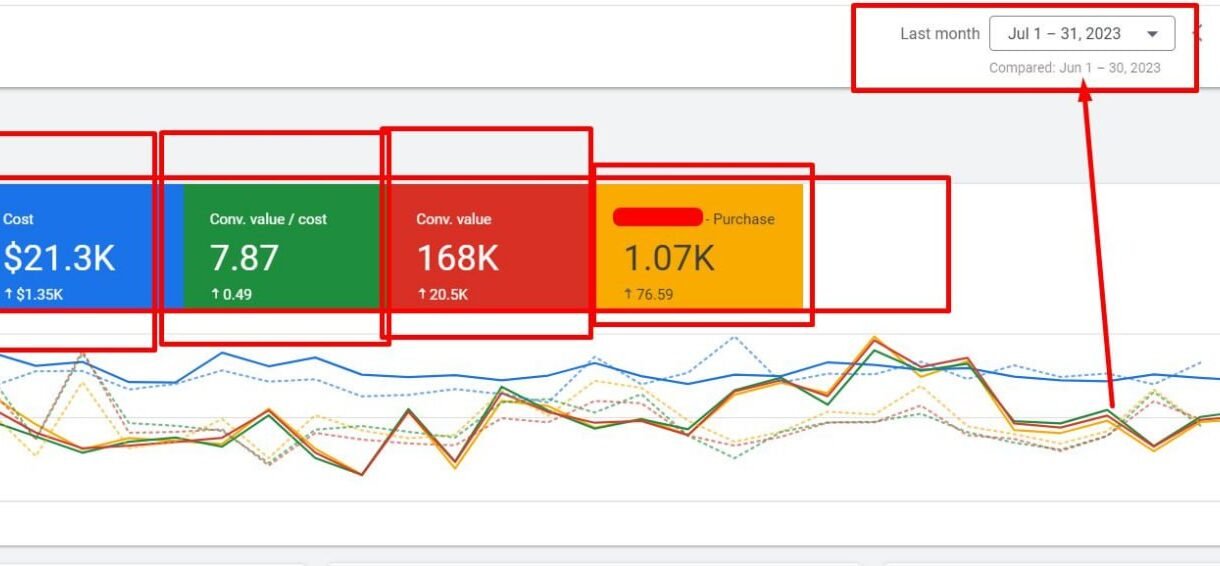Click the 7.87 conv. value / cost figure

click(244, 258)
